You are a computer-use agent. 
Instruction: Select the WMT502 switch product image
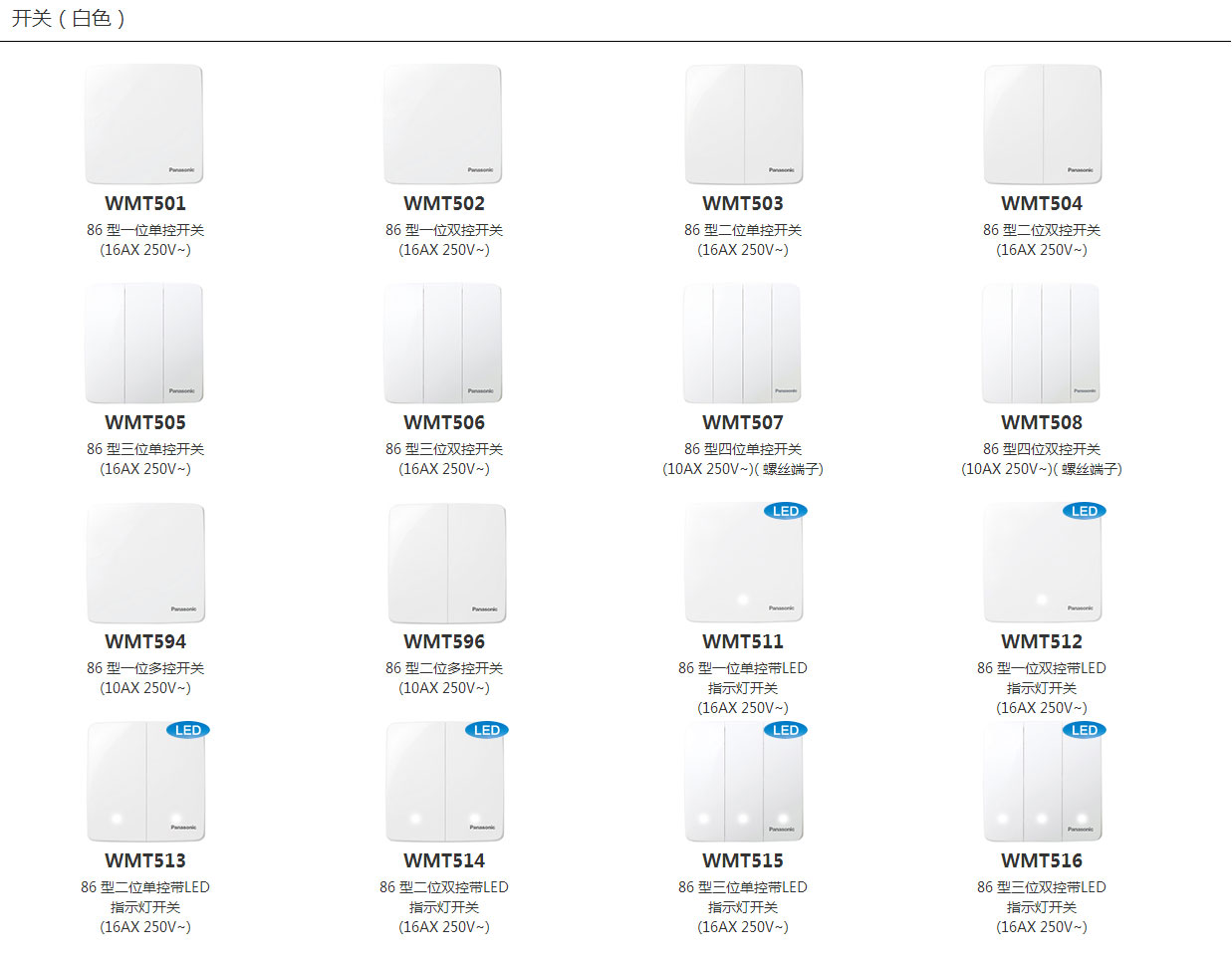tap(443, 124)
